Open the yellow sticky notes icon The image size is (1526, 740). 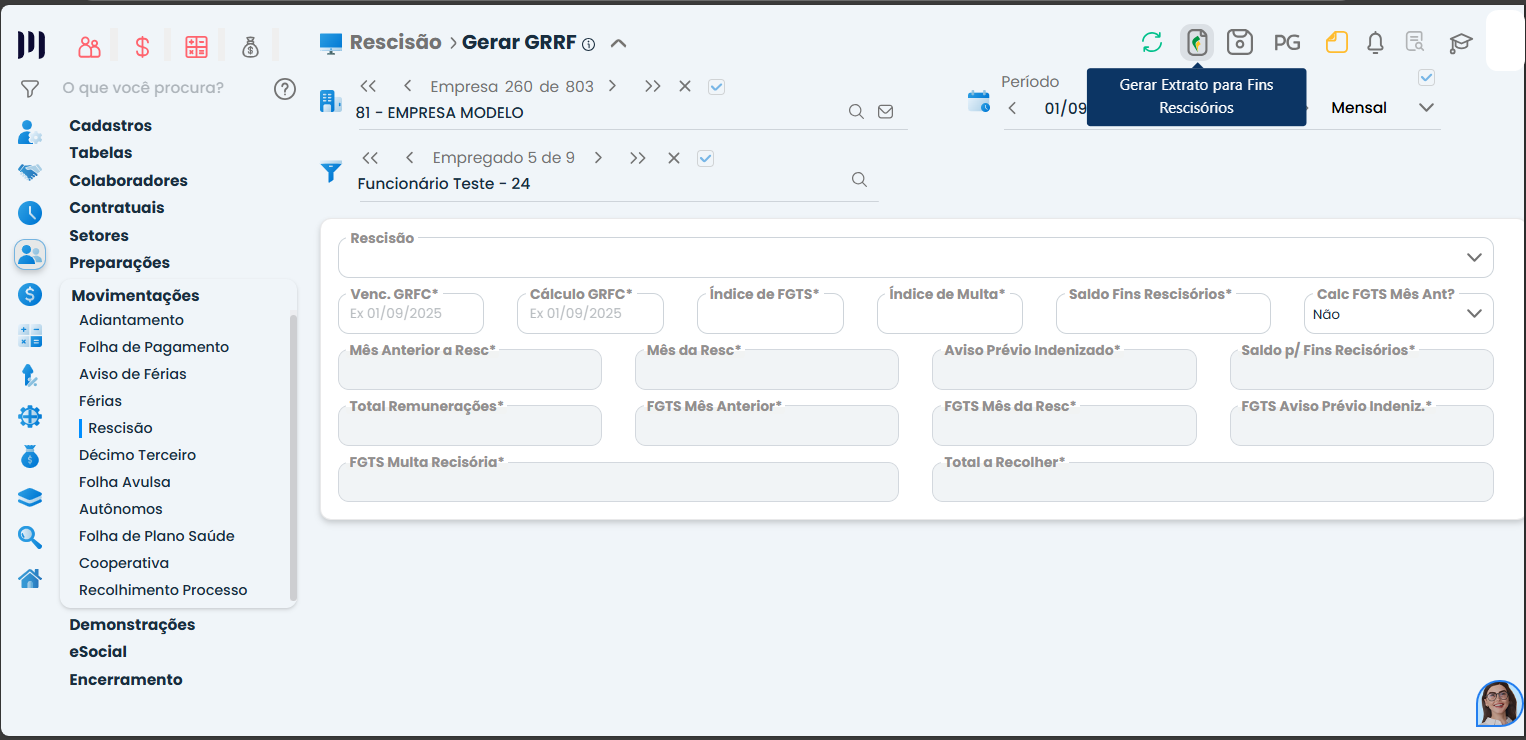pos(1337,43)
